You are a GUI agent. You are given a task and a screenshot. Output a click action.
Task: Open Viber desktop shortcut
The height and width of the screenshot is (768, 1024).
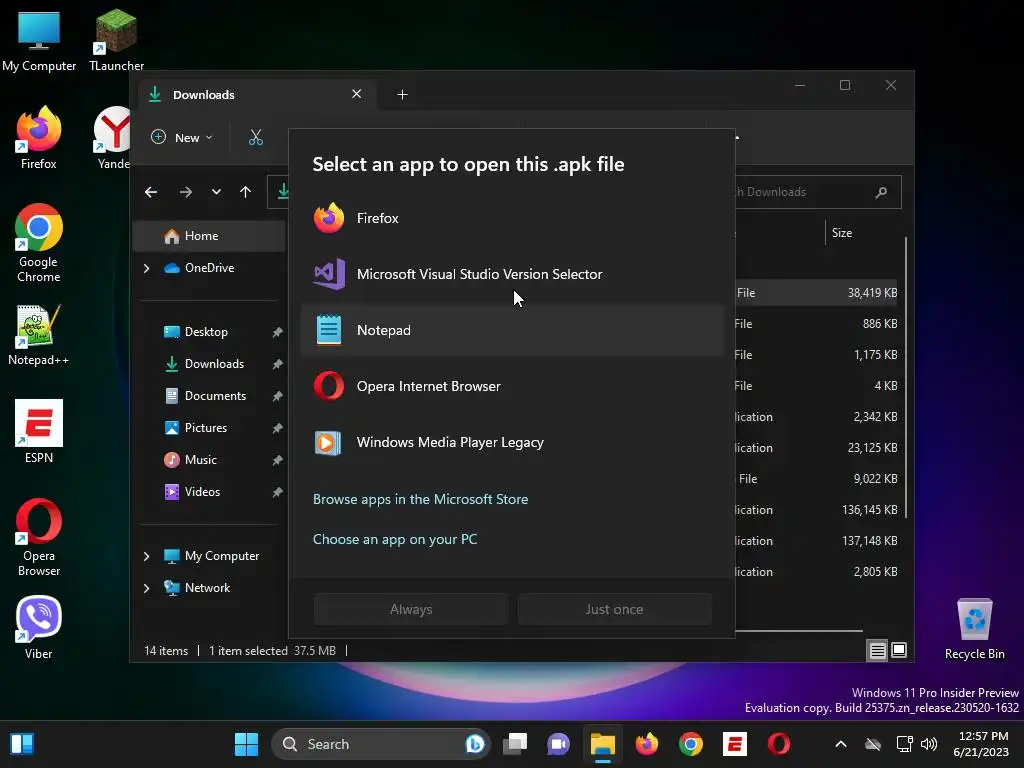[39, 628]
